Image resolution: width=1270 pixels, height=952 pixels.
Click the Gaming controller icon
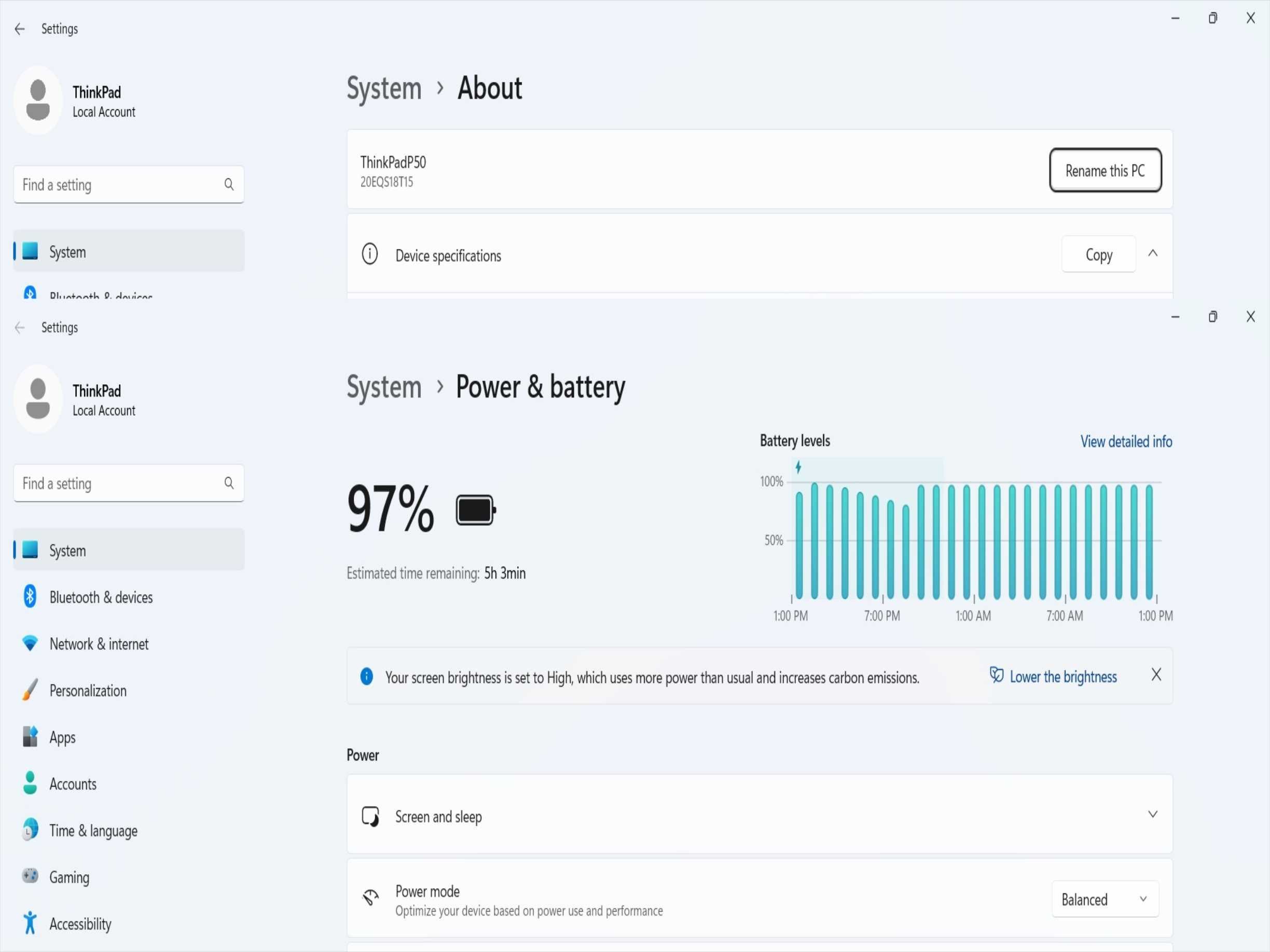point(30,876)
